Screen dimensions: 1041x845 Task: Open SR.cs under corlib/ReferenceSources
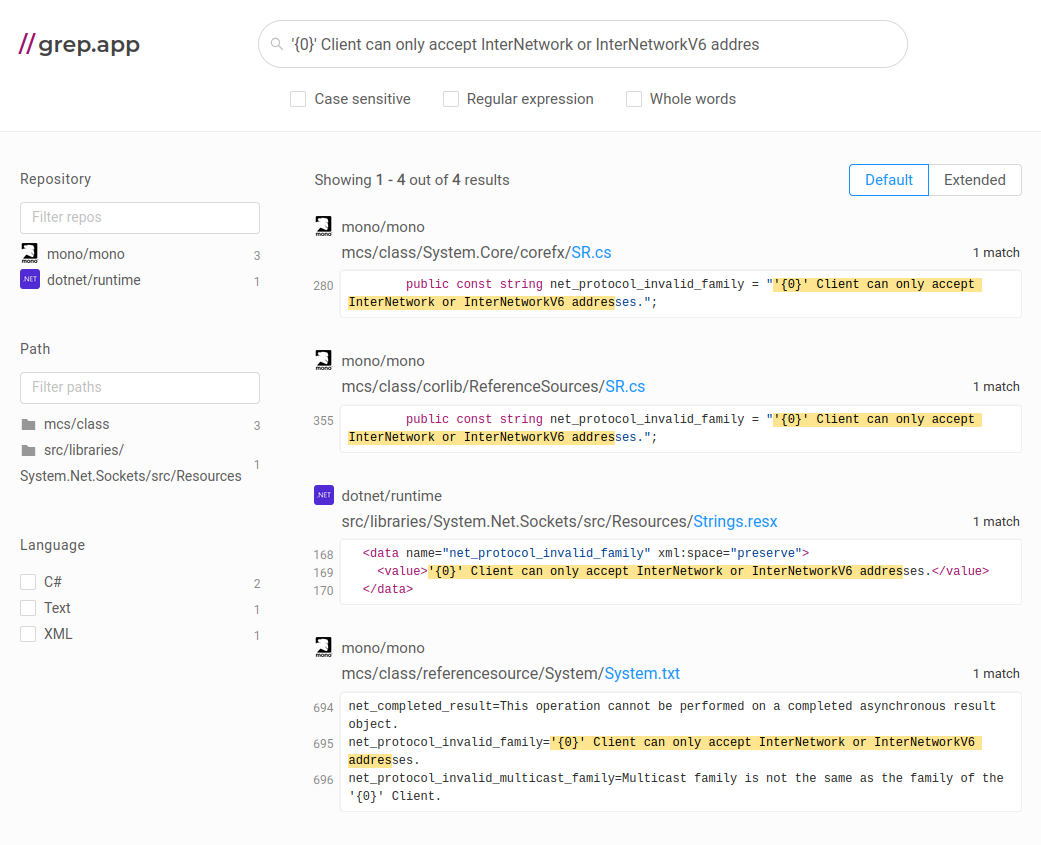tap(625, 386)
